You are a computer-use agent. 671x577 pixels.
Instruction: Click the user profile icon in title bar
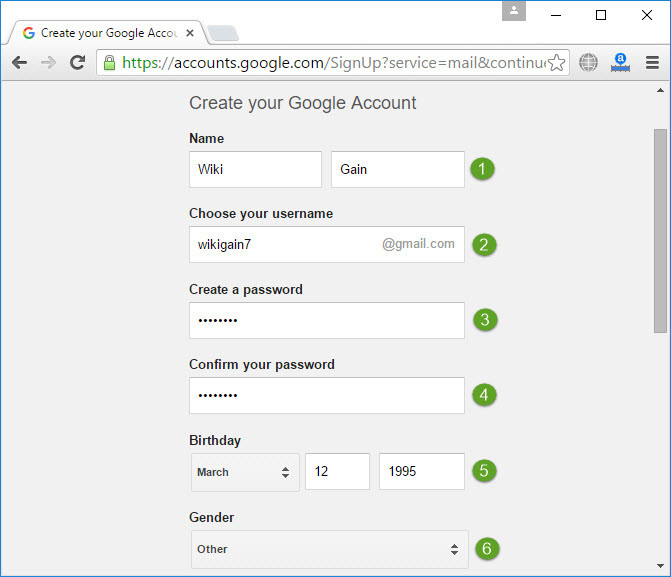(515, 11)
